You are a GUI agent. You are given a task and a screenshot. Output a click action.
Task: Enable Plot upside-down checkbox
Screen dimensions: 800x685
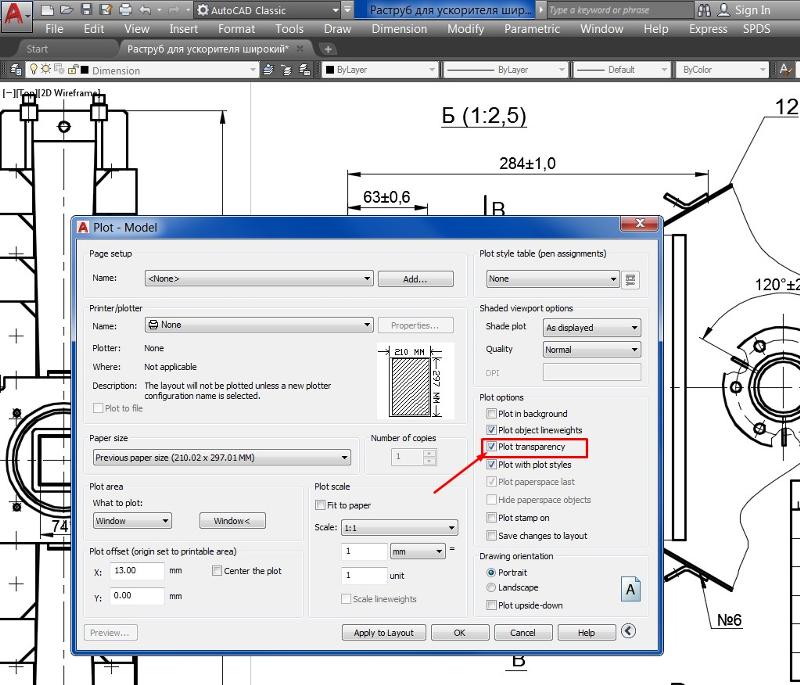pyautogui.click(x=491, y=605)
